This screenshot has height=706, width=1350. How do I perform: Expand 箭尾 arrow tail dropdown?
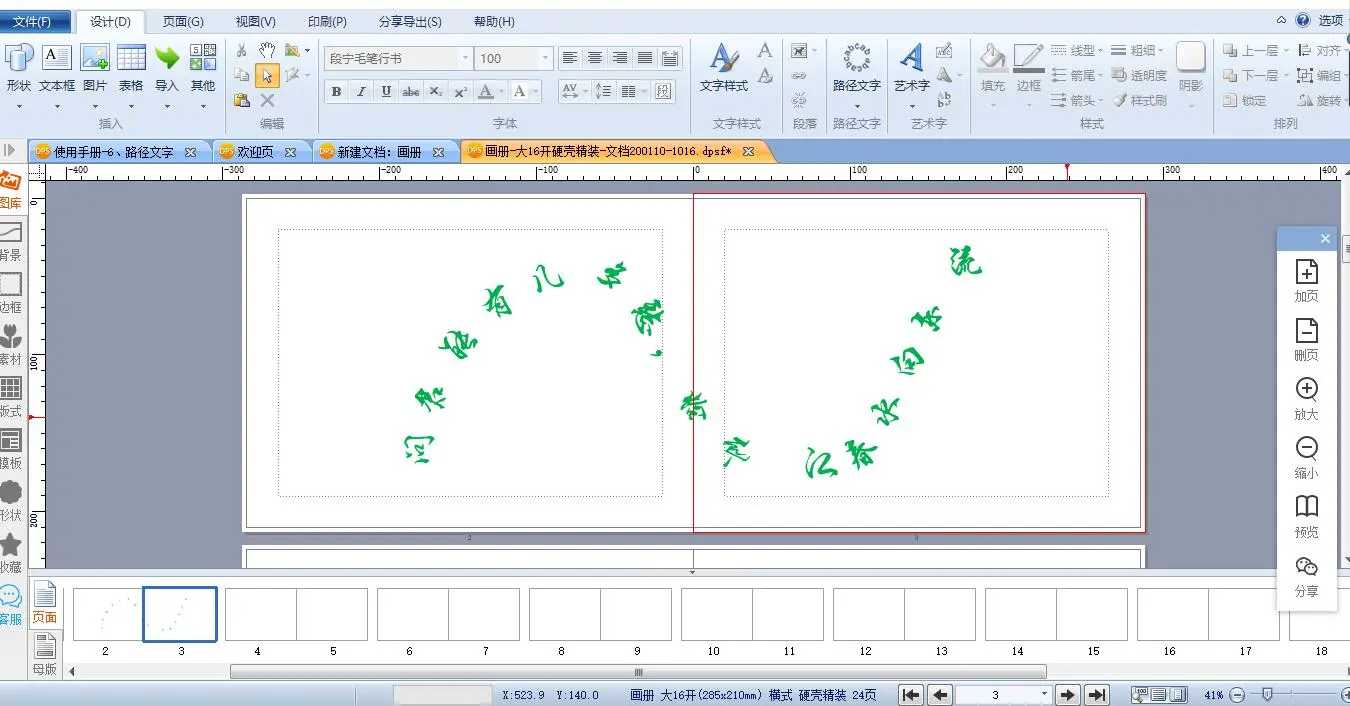pos(1100,75)
